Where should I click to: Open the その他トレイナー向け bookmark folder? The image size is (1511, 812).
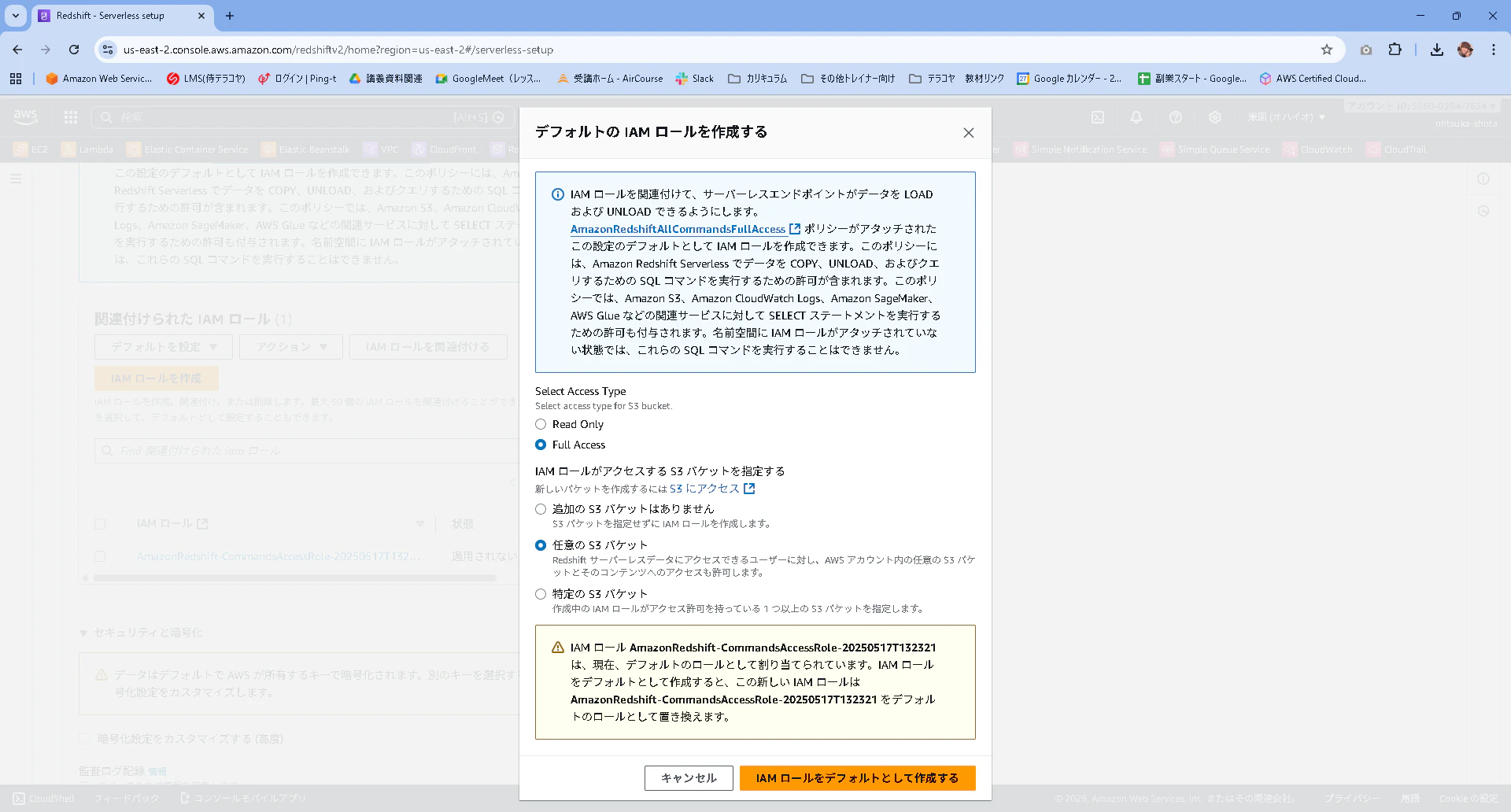(848, 79)
